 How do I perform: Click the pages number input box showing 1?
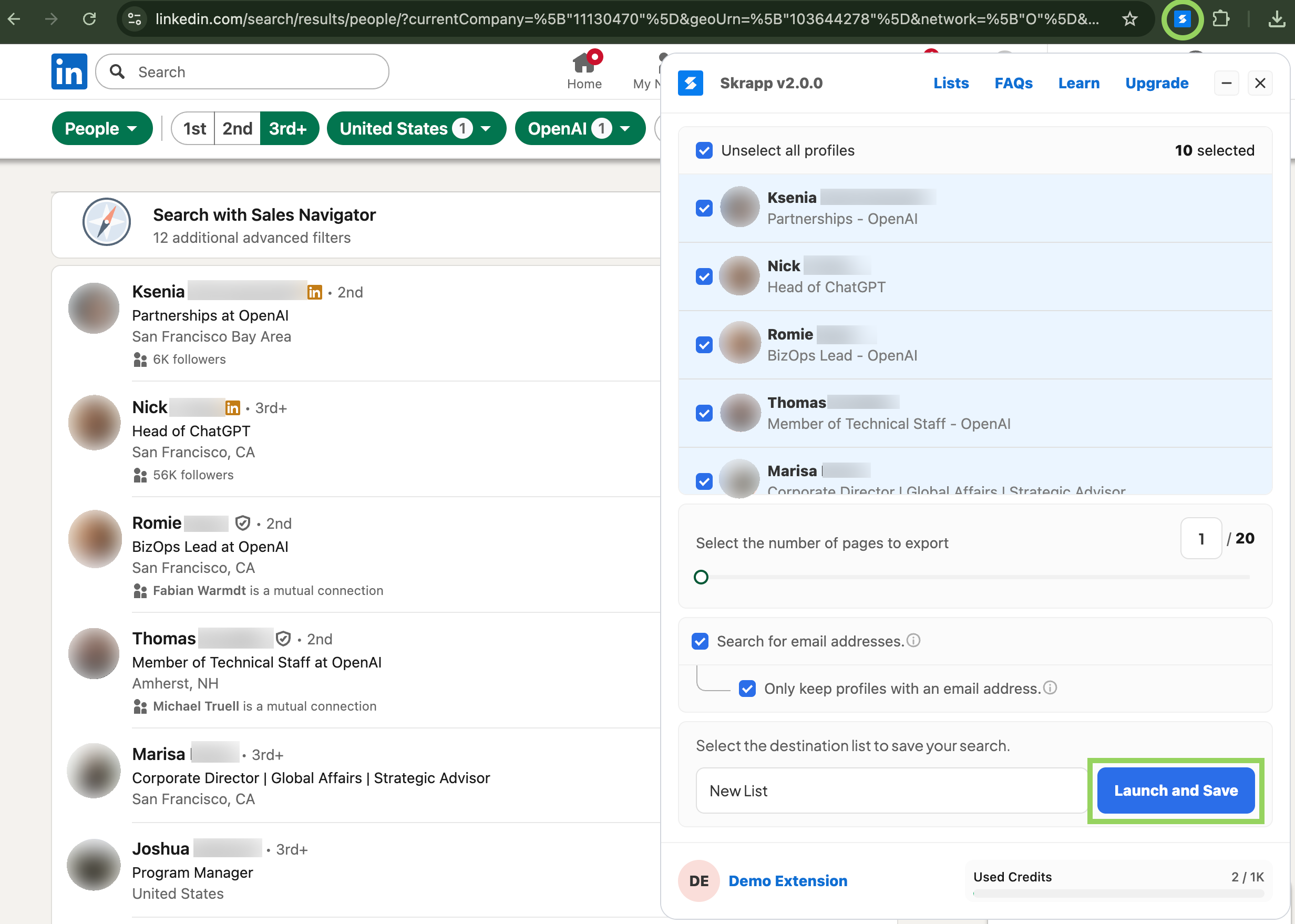(1201, 538)
